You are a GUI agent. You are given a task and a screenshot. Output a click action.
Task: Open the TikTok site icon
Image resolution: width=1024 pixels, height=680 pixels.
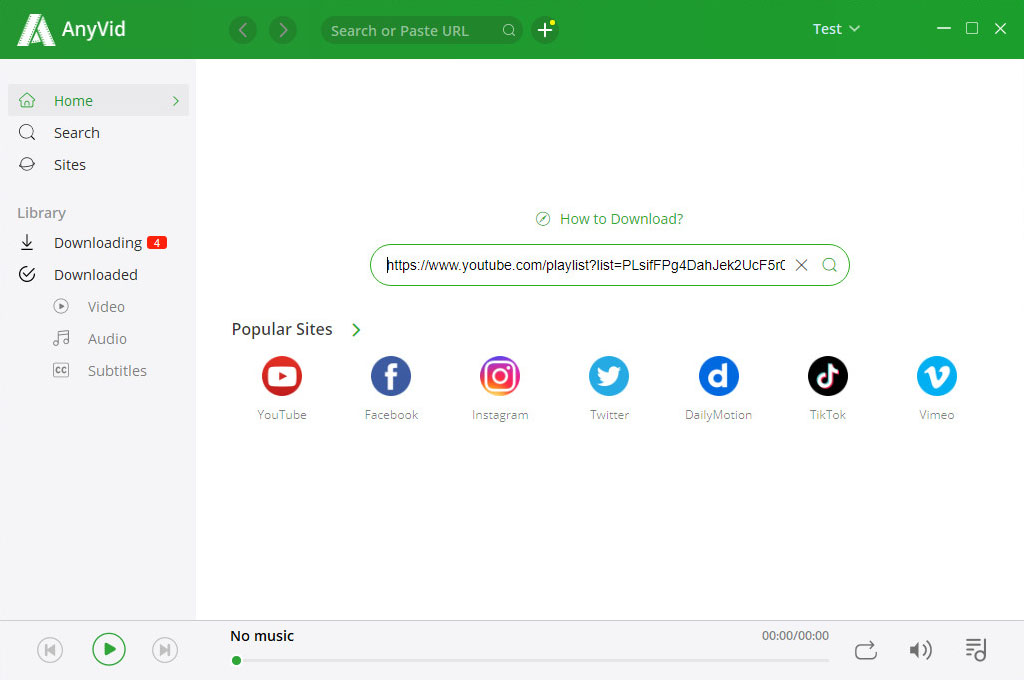pos(827,376)
